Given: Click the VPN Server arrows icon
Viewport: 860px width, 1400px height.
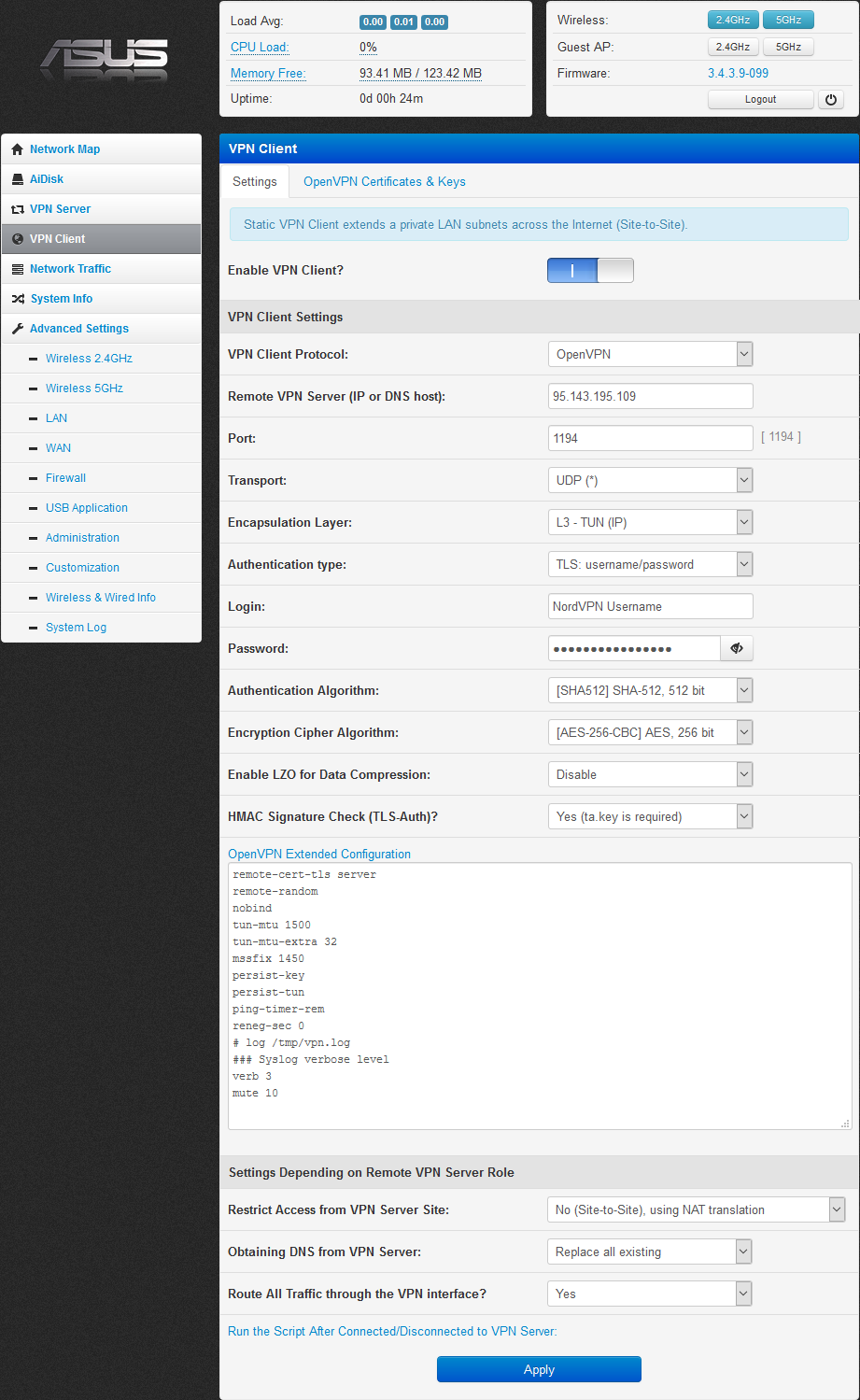Looking at the screenshot, I should point(17,209).
